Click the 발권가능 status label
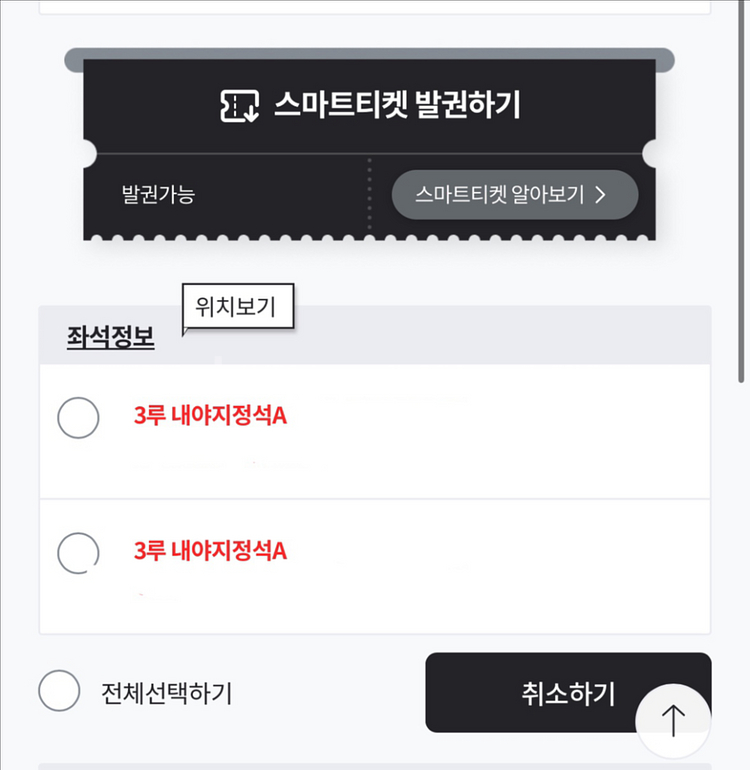The height and width of the screenshot is (770, 750). [158, 194]
